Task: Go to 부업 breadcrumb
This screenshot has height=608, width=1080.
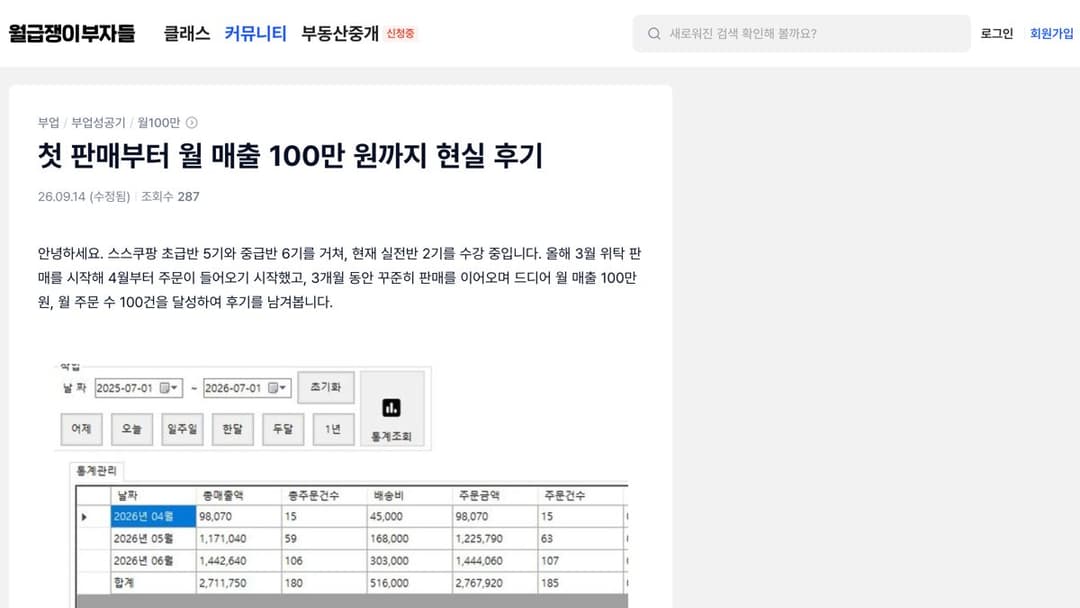Action: [x=48, y=123]
